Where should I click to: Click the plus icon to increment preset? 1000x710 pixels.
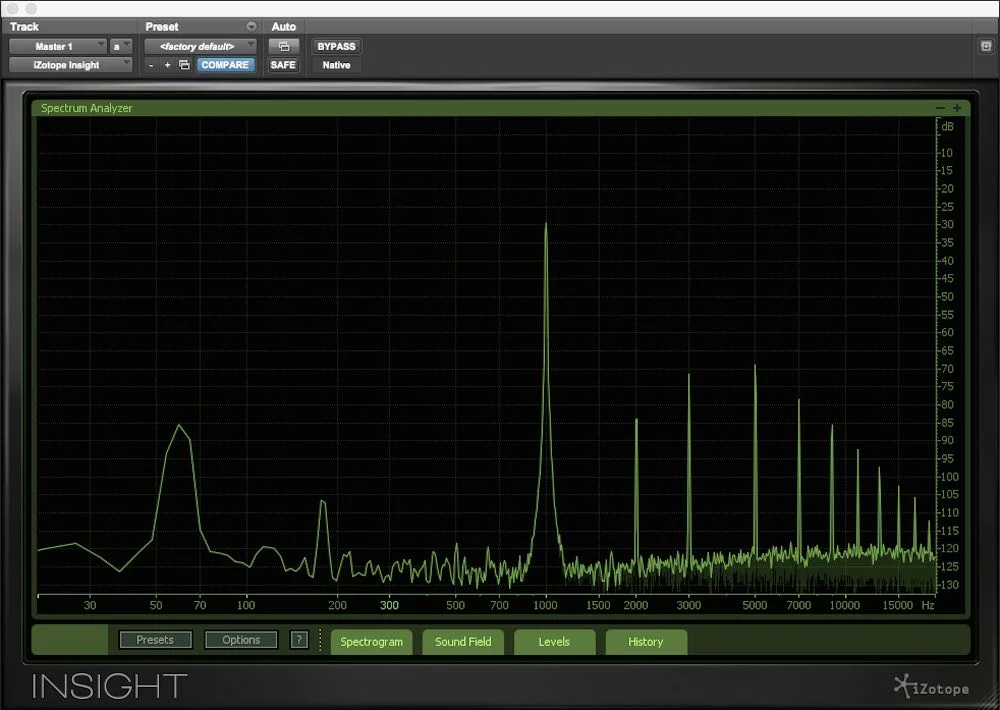tap(167, 64)
